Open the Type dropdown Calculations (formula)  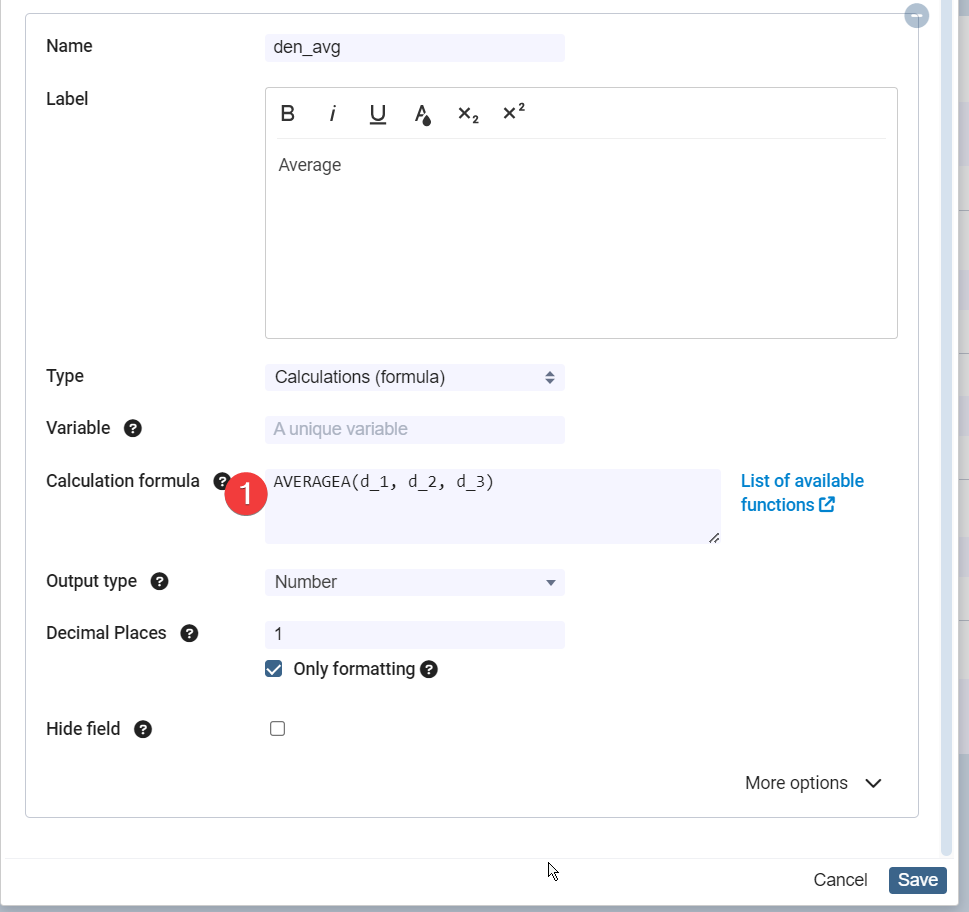[414, 378]
